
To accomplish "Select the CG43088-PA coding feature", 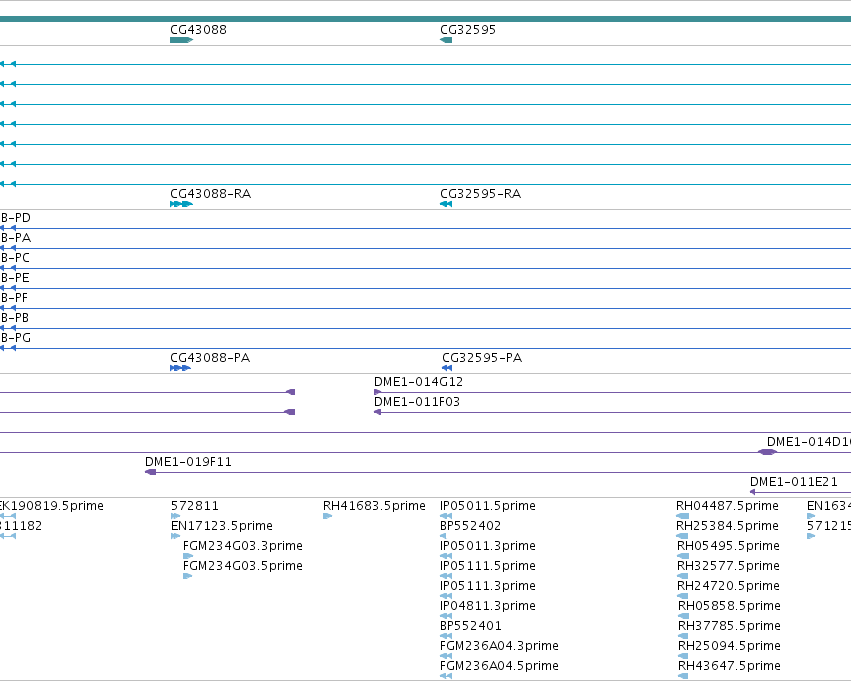I will click(180, 368).
